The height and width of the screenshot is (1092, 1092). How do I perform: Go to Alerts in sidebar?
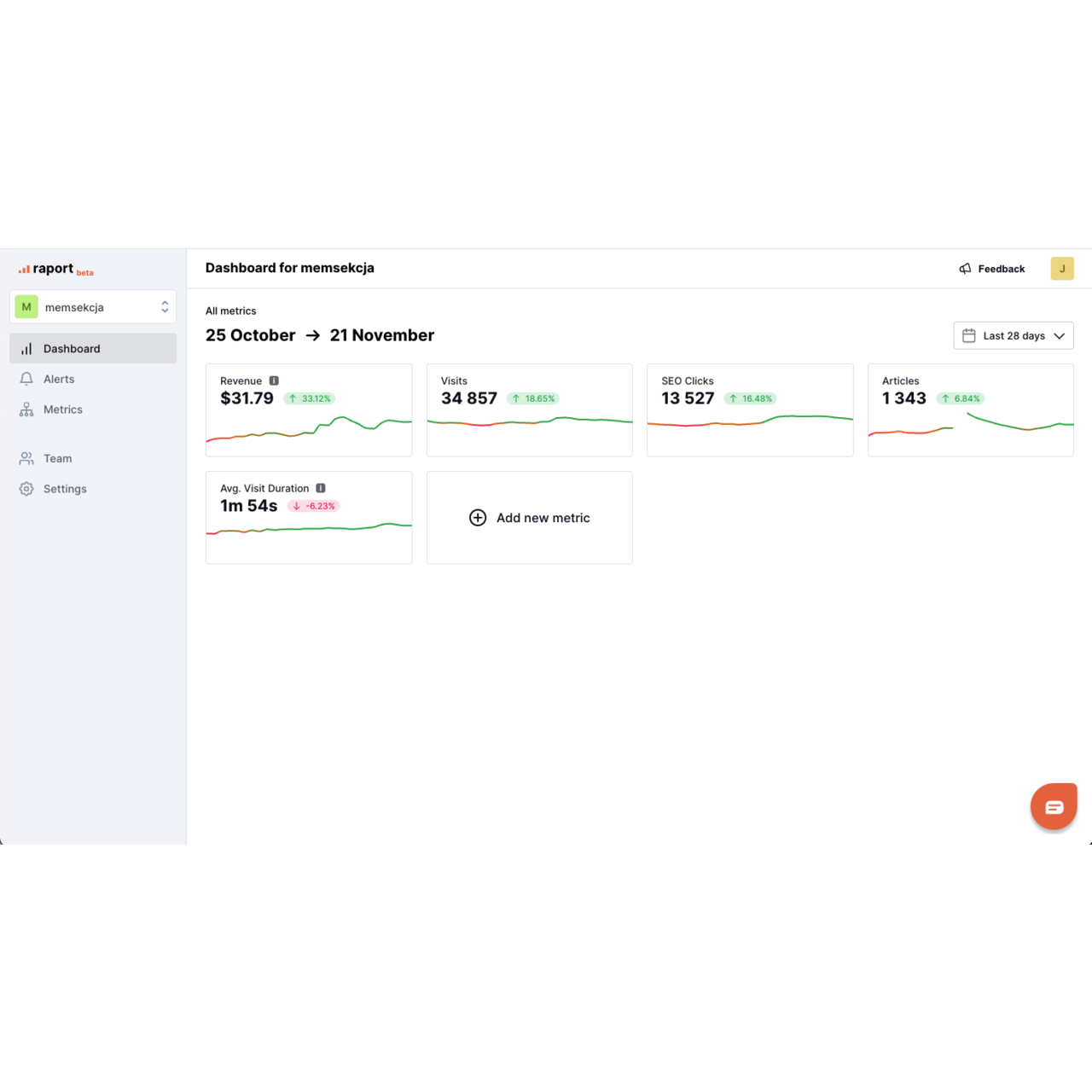59,379
